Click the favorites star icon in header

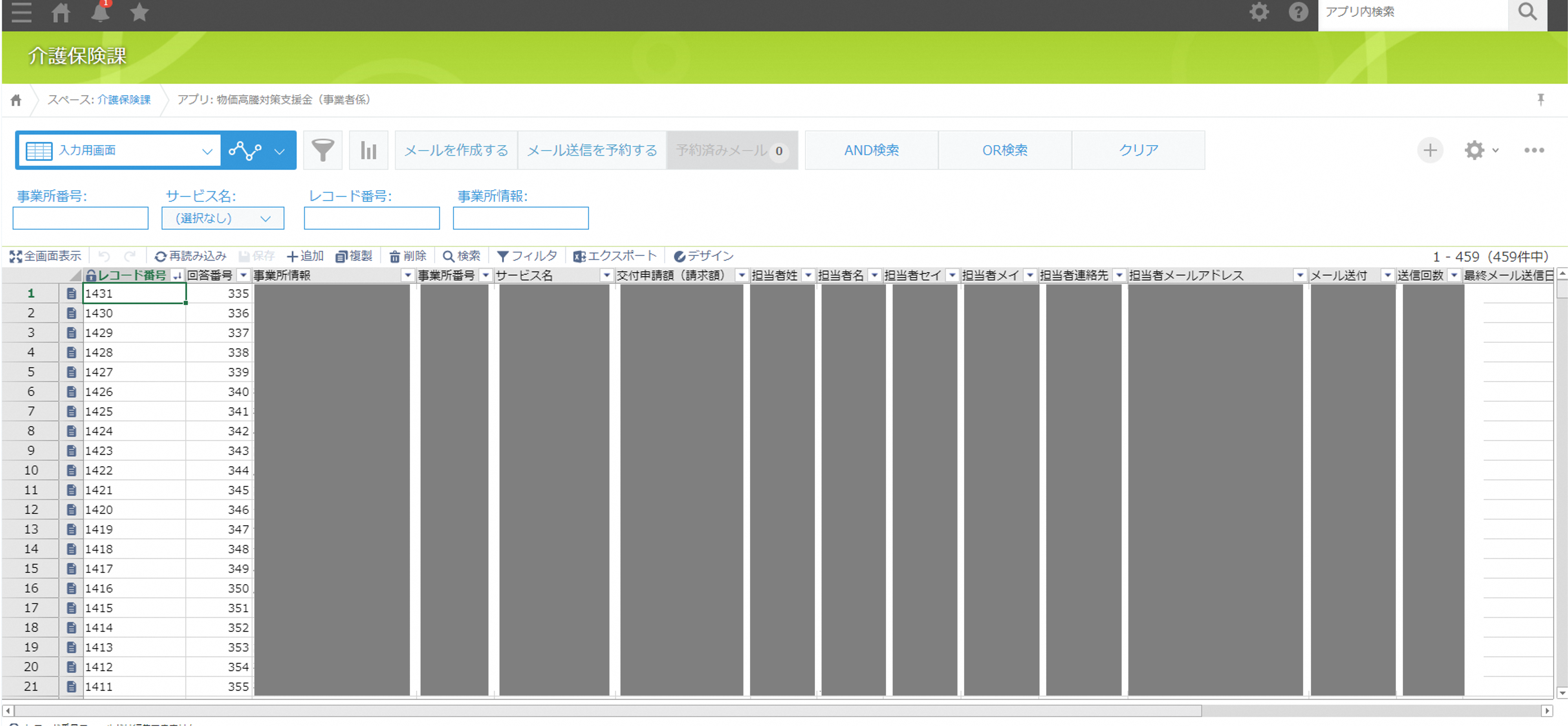click(139, 12)
